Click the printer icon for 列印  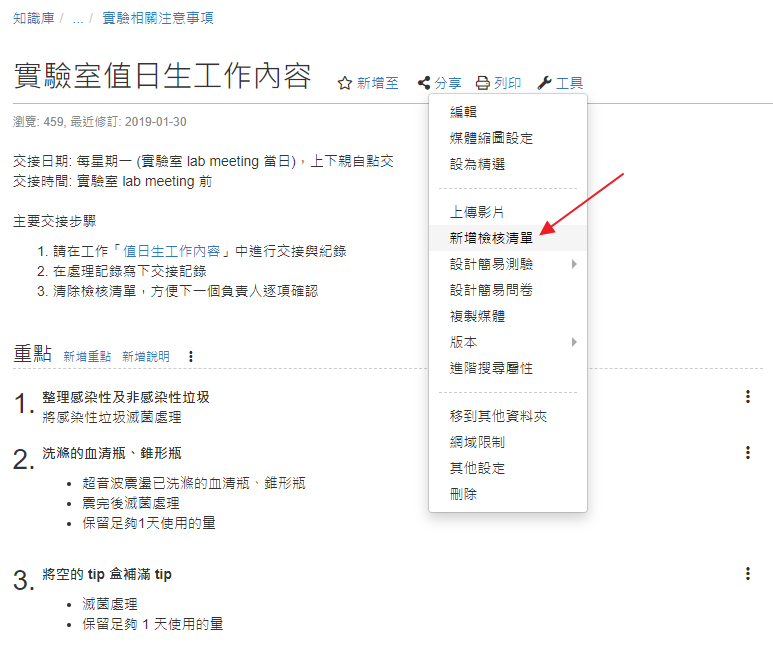click(483, 84)
